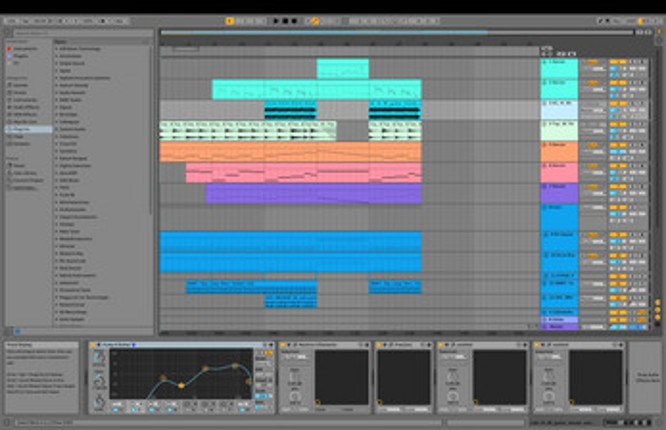Unfold the first teal track header

point(545,62)
